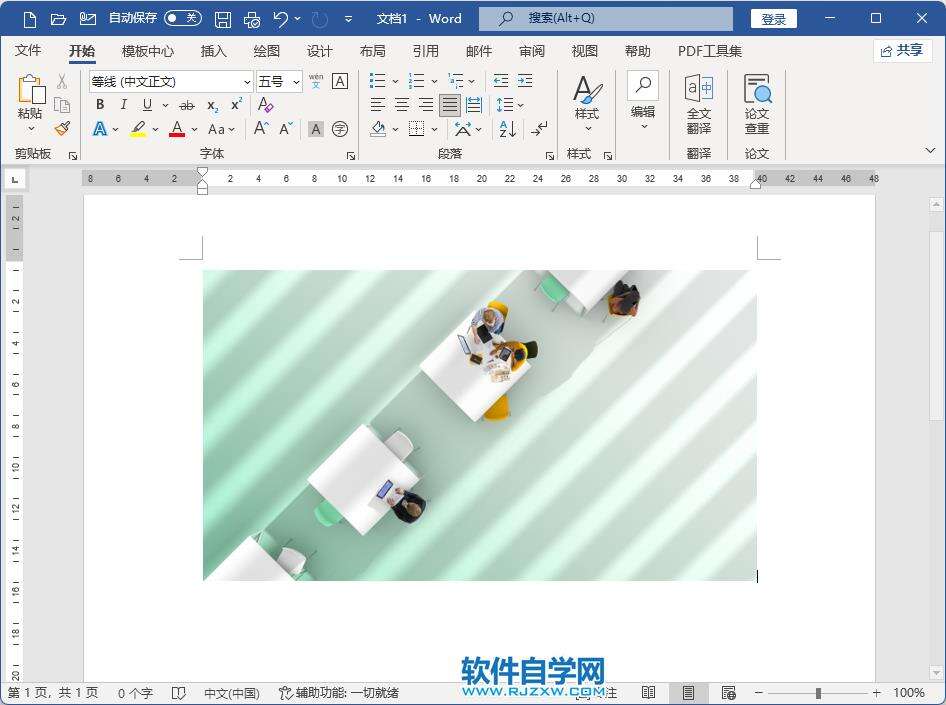
Task: Click the 论文查重 paper check icon
Action: pos(757,104)
